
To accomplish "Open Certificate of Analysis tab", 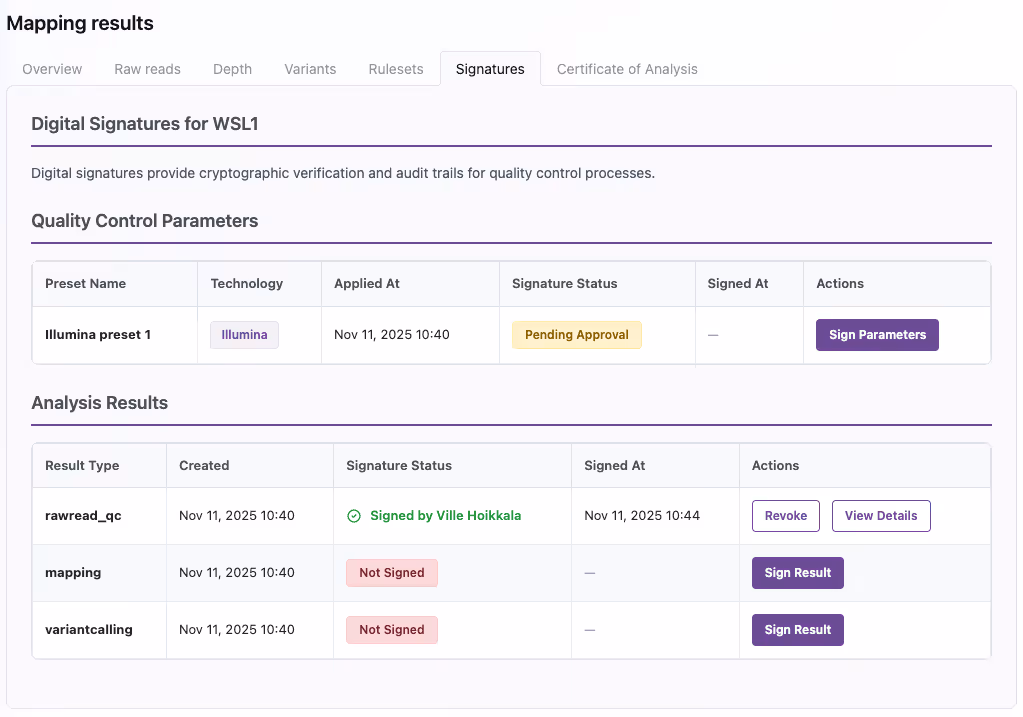I will (x=627, y=69).
